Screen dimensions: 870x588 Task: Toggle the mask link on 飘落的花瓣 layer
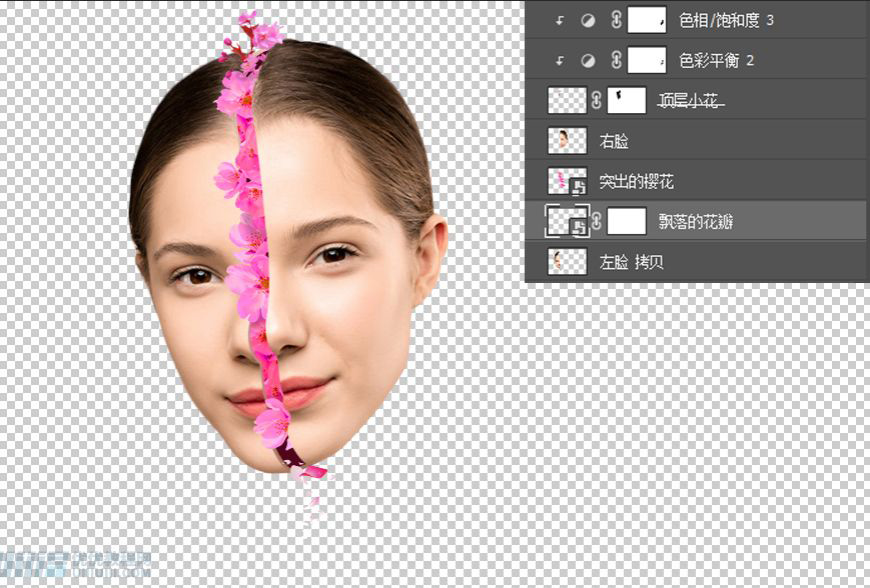tap(598, 220)
